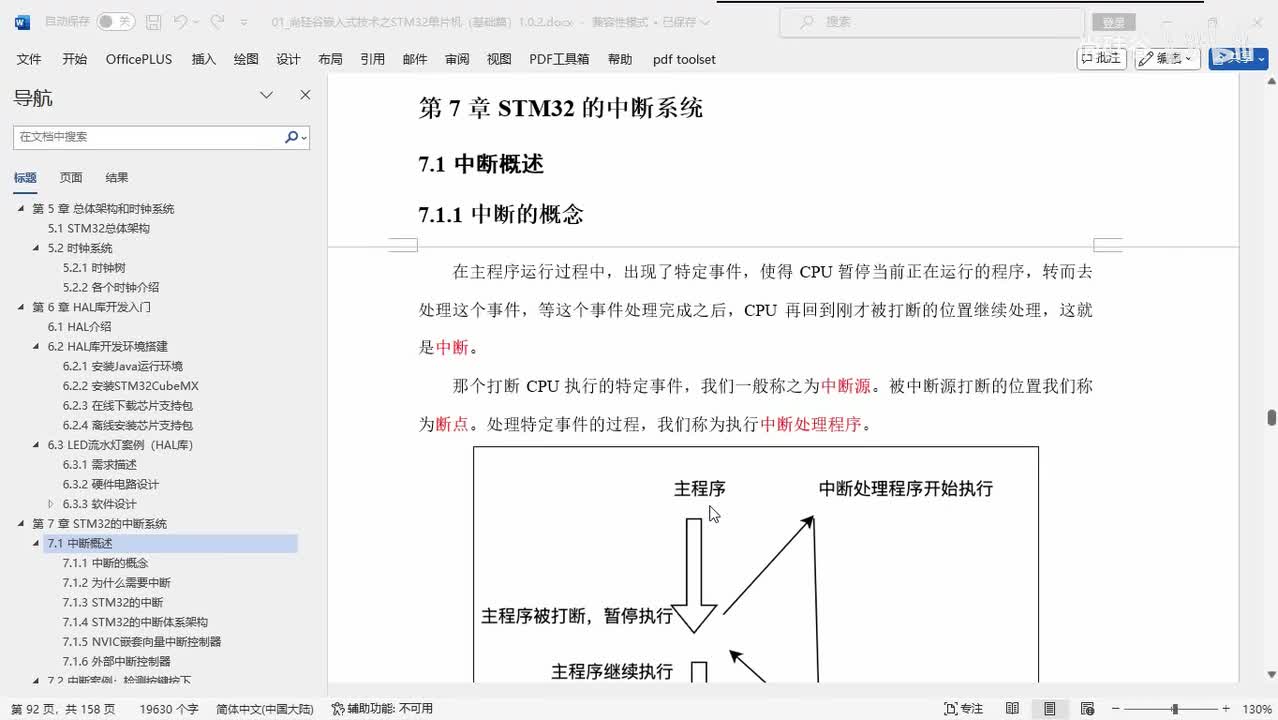Click the 19630 个字 word count

coord(168,709)
